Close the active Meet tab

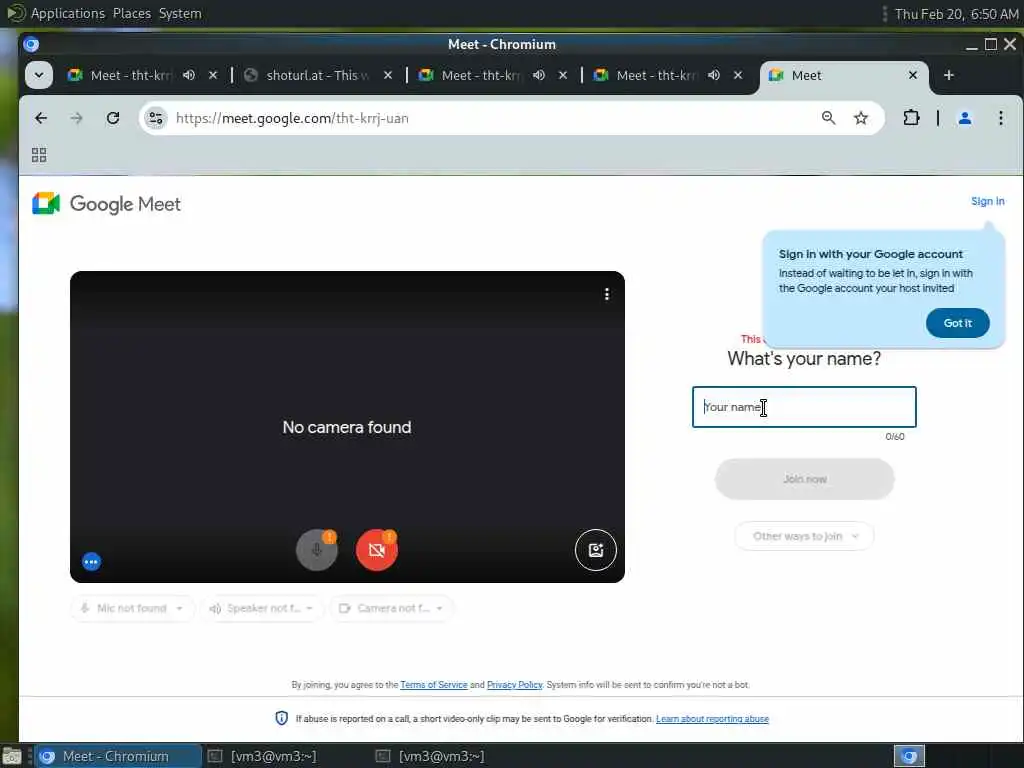[913, 75]
